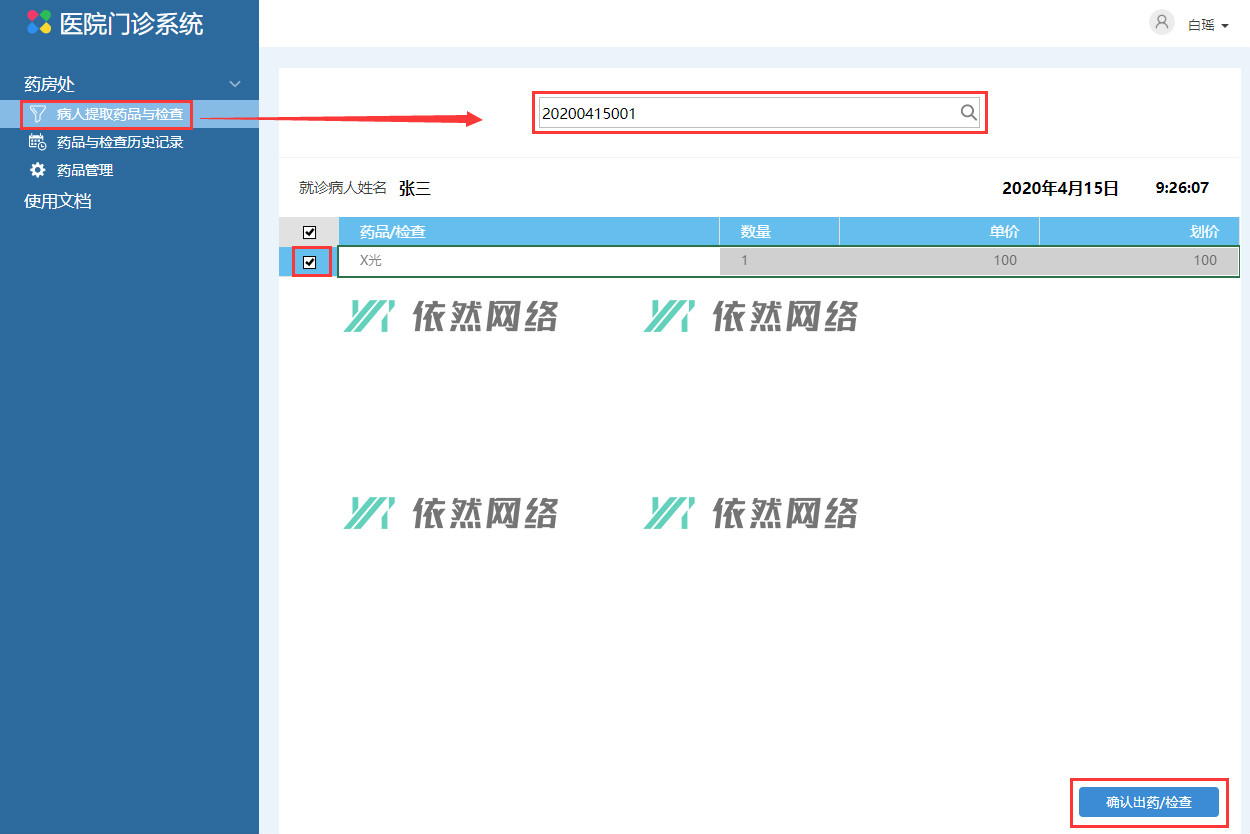
Task: Click the 医院门诊系统 title
Action: coord(131,24)
